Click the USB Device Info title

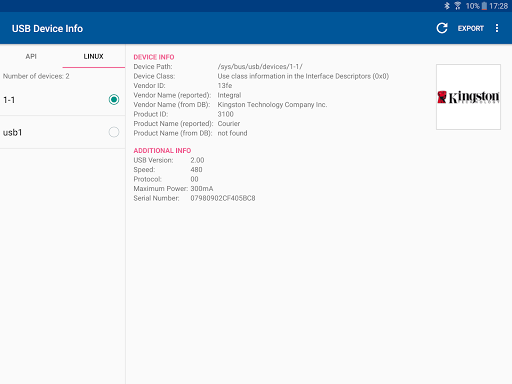click(47, 29)
